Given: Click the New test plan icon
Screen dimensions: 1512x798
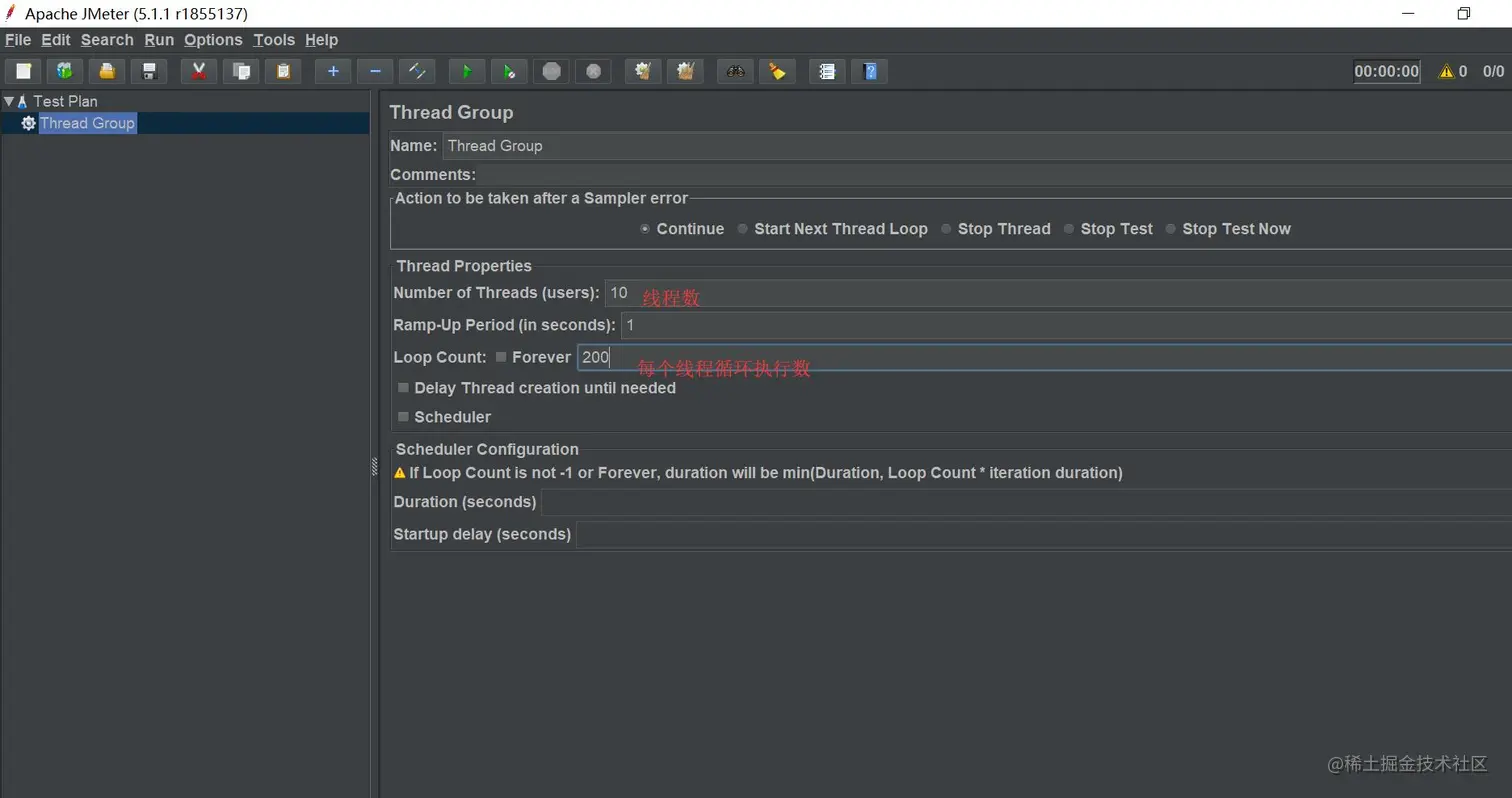Looking at the screenshot, I should point(23,71).
